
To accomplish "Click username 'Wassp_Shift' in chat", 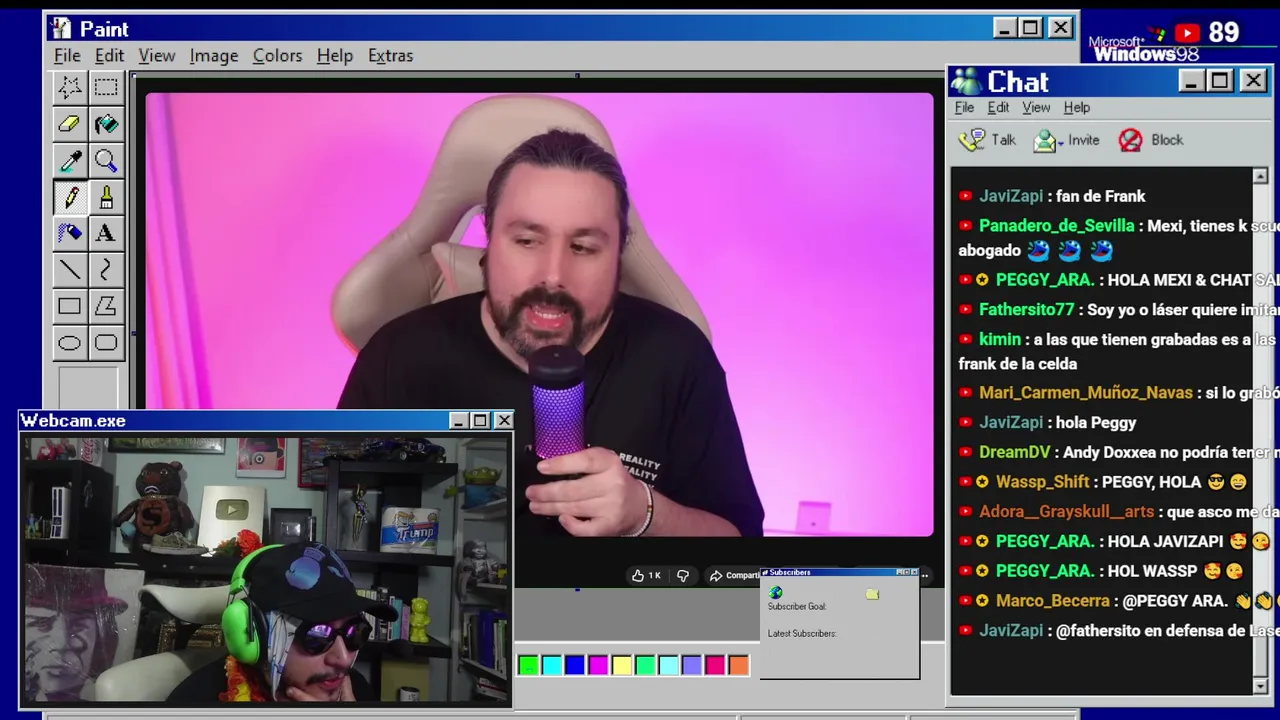I will click(x=1042, y=482).
